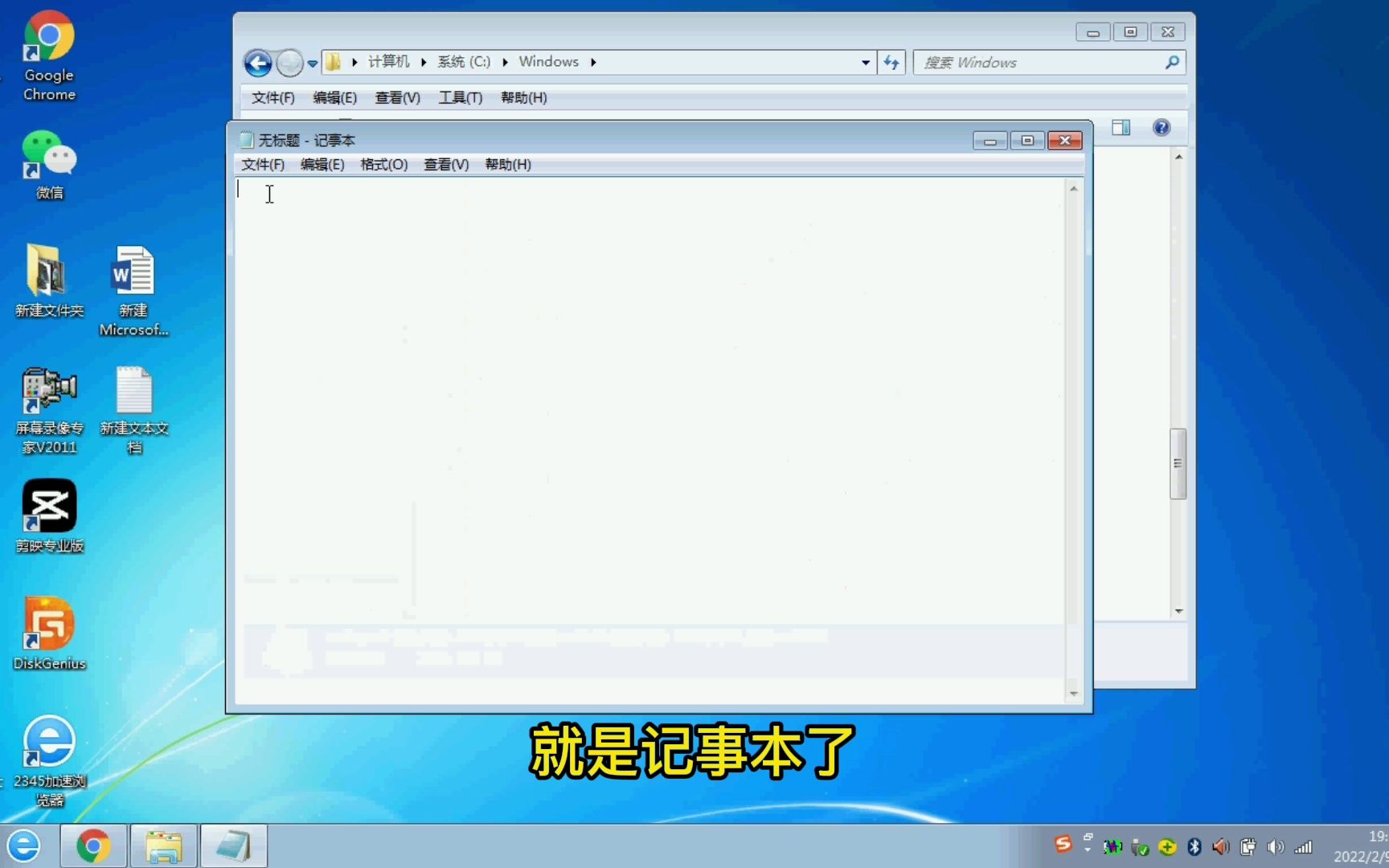
Task: Minimize the Notepad window
Action: pyautogui.click(x=990, y=141)
